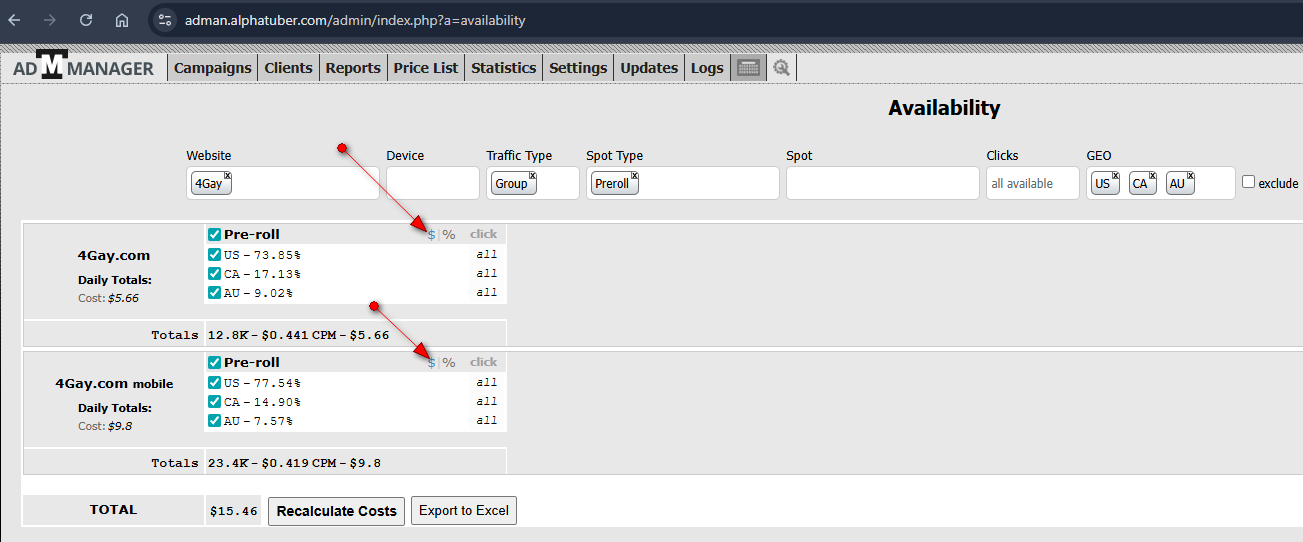Click the Cost: $9.8 daily total
The image size is (1303, 542).
pyautogui.click(x=105, y=426)
